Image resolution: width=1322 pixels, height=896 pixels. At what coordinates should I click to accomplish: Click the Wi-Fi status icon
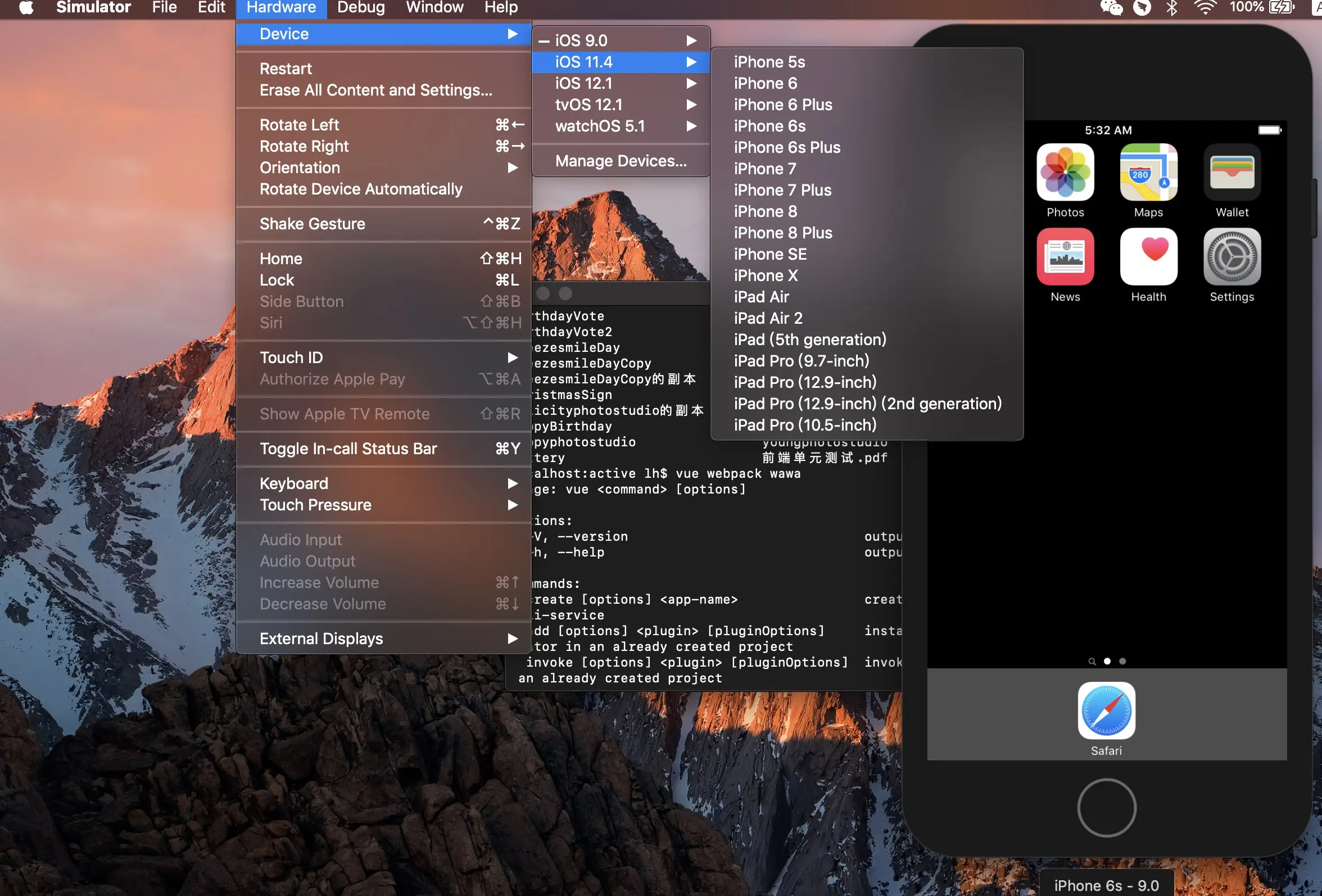(1205, 7)
